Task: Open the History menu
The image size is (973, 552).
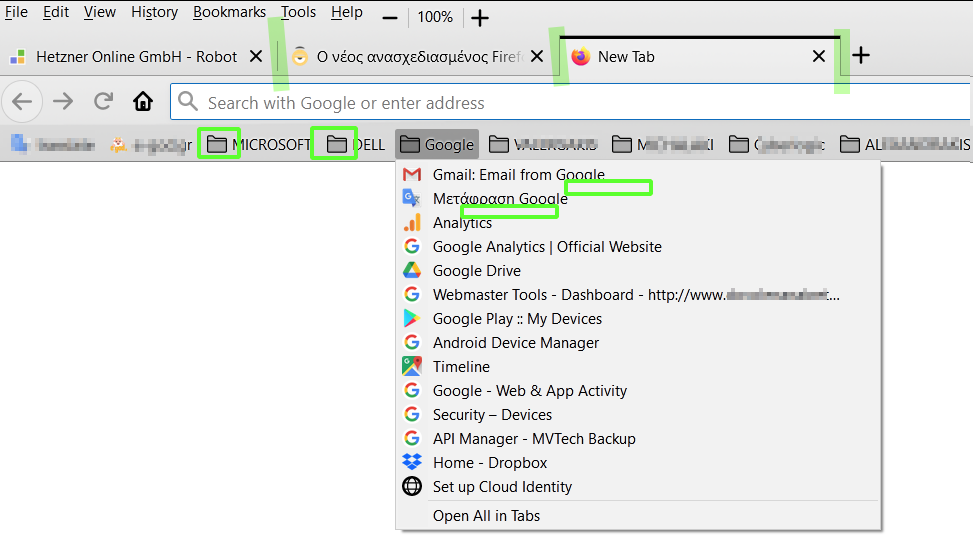Action: tap(155, 12)
